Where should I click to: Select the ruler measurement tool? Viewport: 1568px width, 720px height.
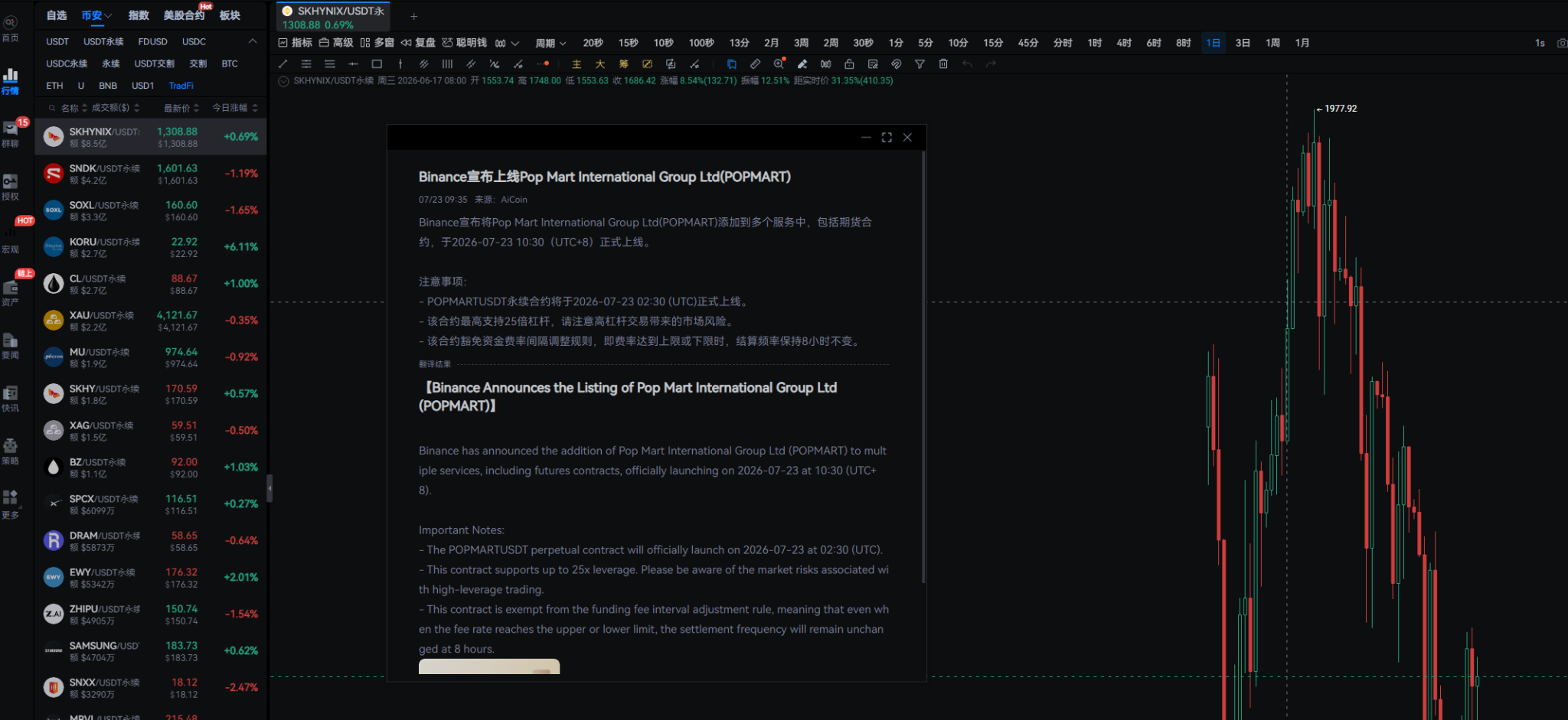pos(755,64)
